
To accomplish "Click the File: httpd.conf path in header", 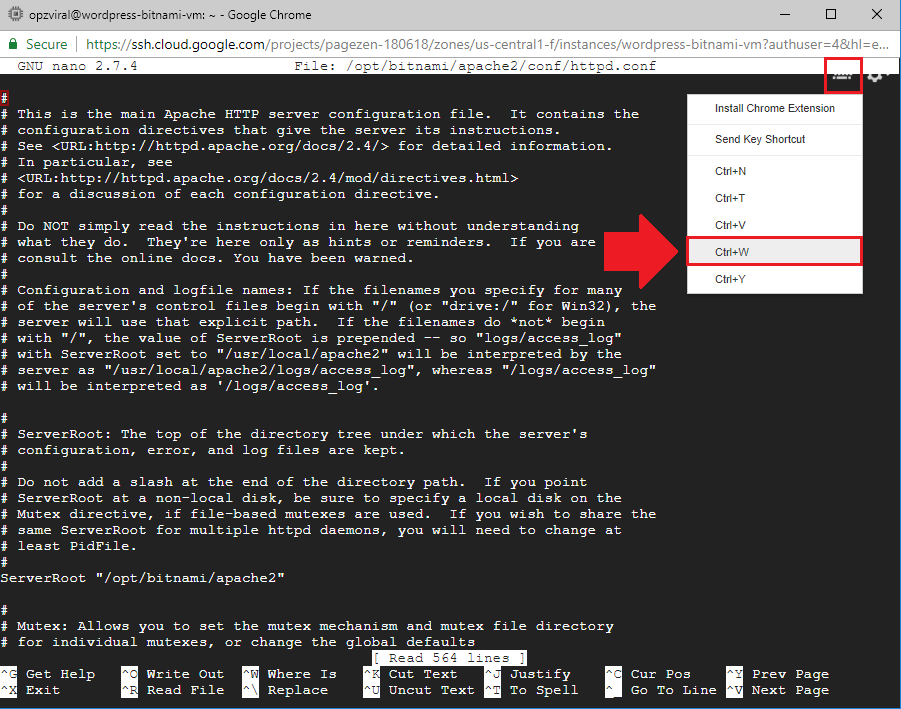I will click(x=475, y=66).
